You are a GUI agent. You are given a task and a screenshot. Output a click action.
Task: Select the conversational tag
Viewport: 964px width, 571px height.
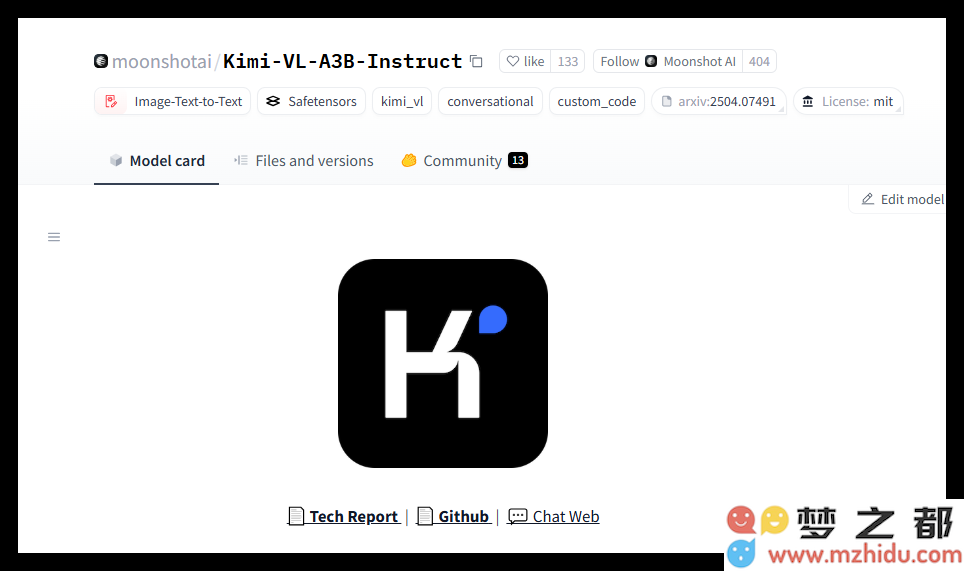tap(490, 102)
